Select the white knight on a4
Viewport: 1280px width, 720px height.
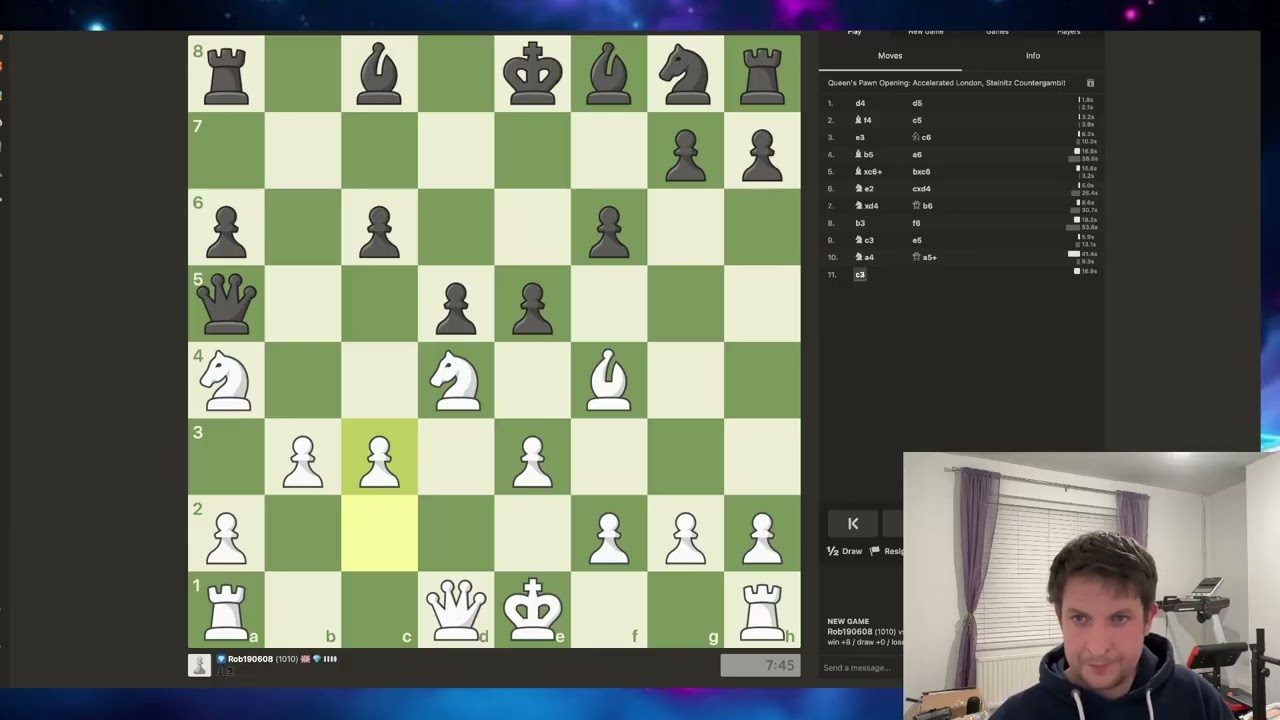[226, 380]
